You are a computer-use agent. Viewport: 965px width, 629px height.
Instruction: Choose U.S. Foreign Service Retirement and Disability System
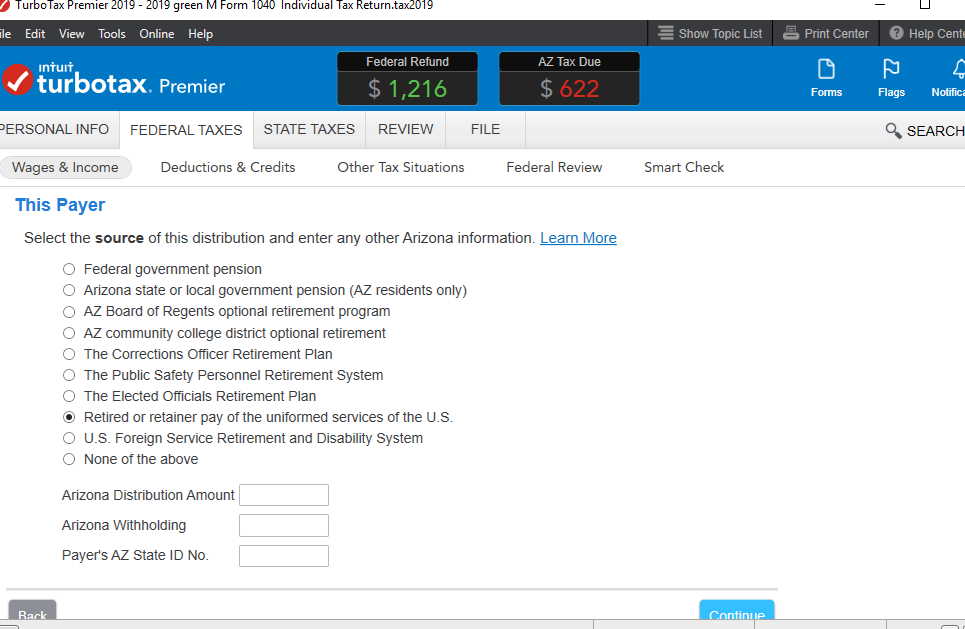click(69, 438)
